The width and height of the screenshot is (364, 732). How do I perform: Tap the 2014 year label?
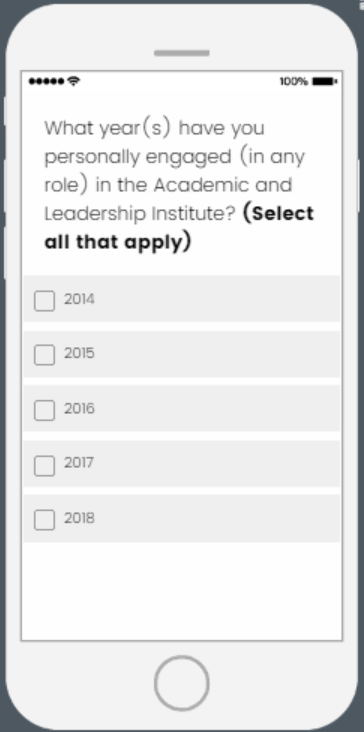point(79,299)
